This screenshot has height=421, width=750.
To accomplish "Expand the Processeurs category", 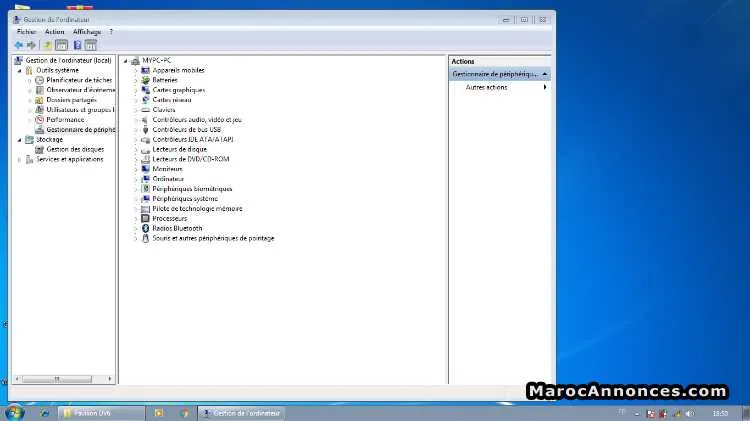I will pos(136,219).
